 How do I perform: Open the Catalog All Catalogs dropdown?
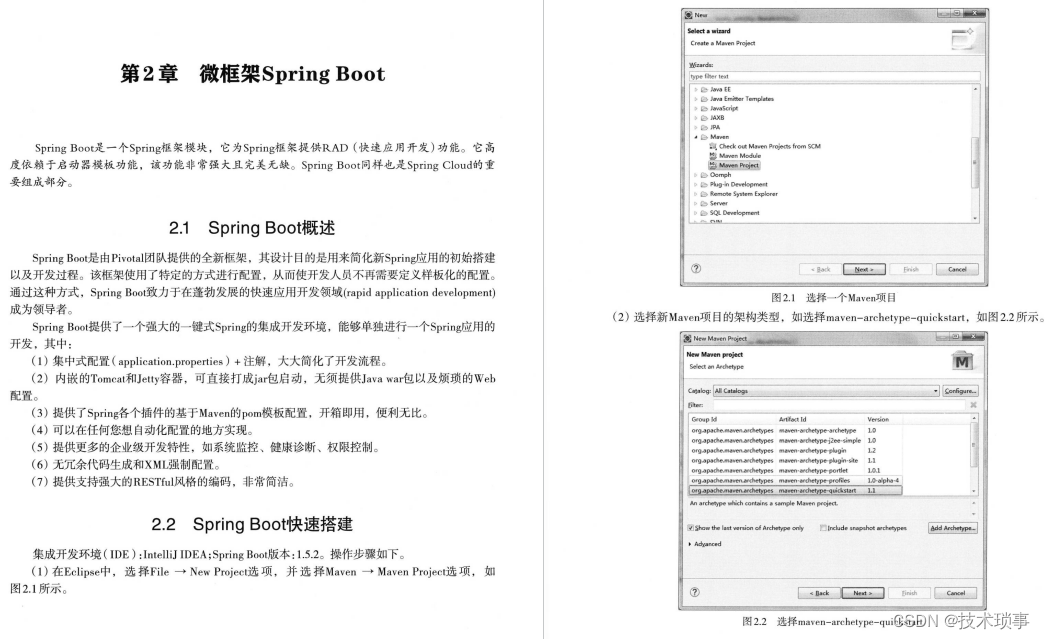click(935, 391)
